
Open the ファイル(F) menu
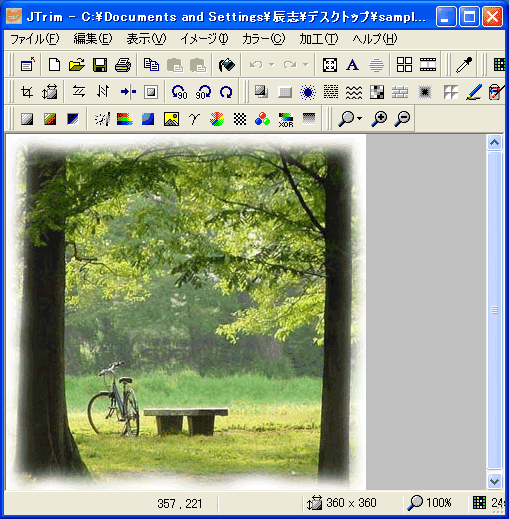35,39
